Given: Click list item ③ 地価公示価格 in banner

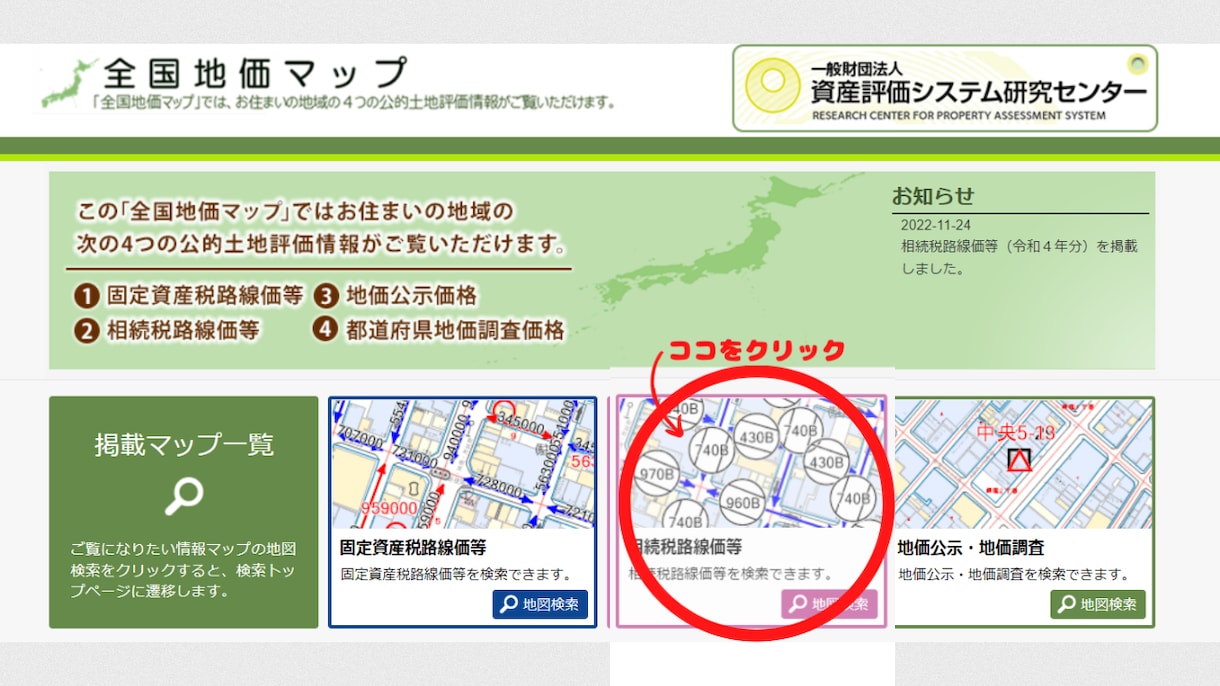Looking at the screenshot, I should [396, 296].
